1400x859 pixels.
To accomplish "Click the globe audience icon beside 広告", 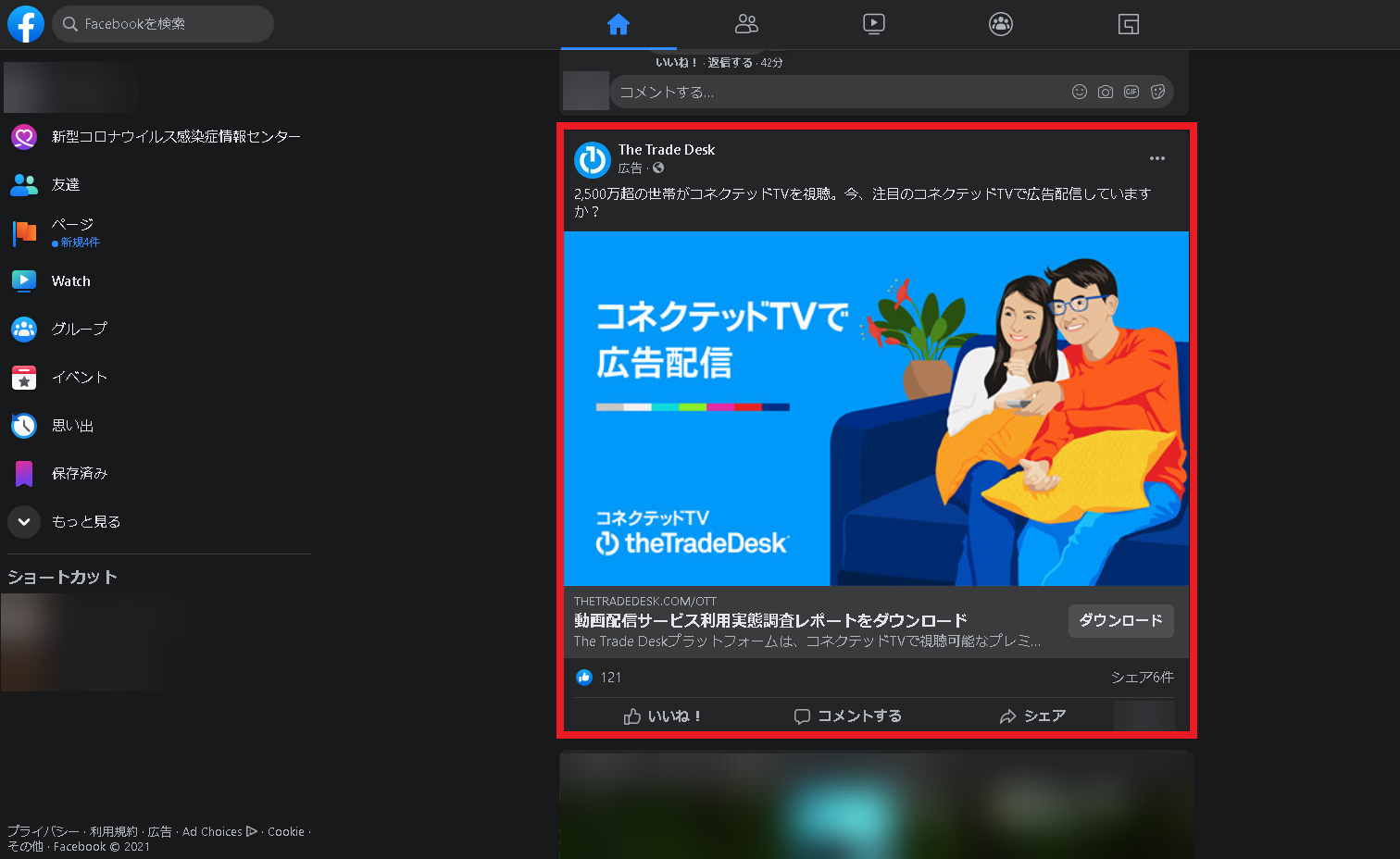I will pos(658,168).
